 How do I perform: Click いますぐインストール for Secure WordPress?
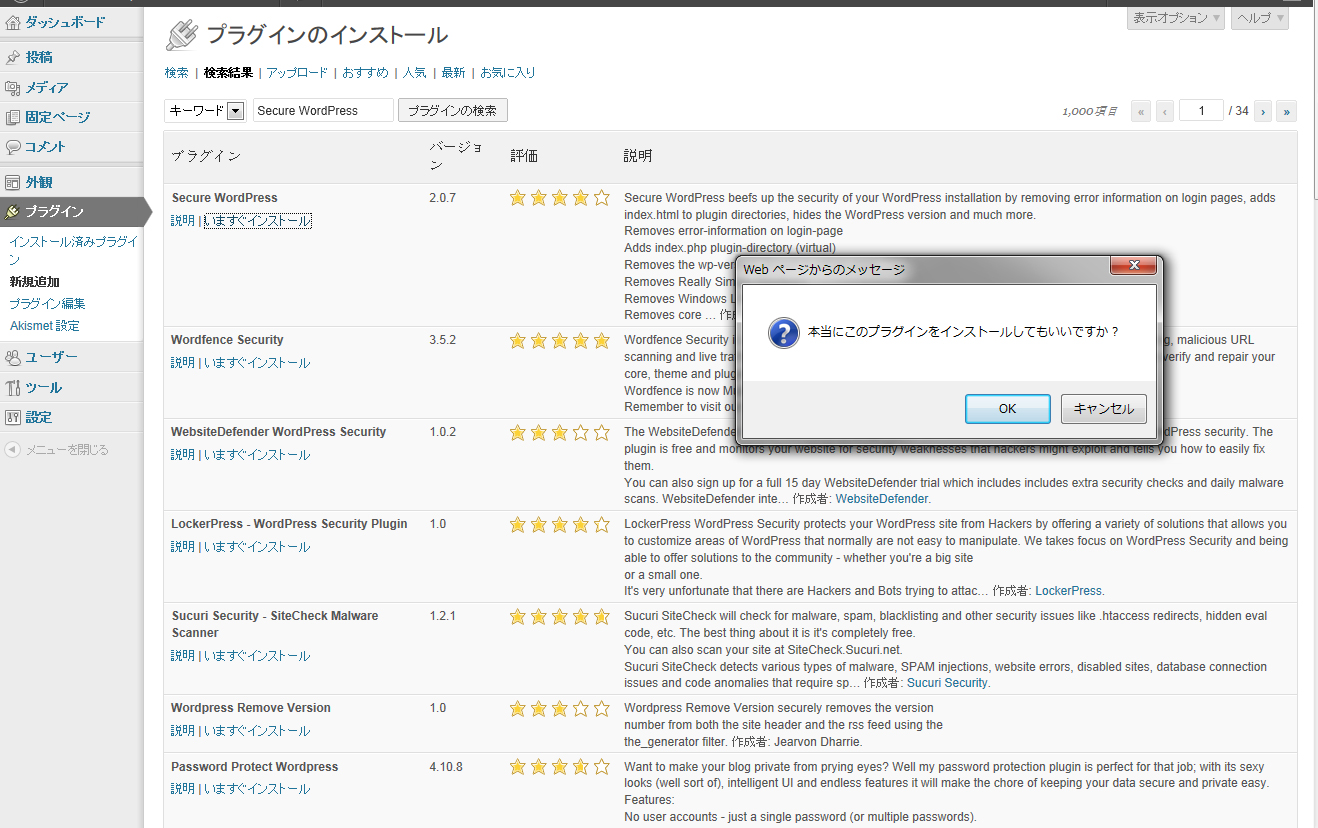(x=257, y=221)
